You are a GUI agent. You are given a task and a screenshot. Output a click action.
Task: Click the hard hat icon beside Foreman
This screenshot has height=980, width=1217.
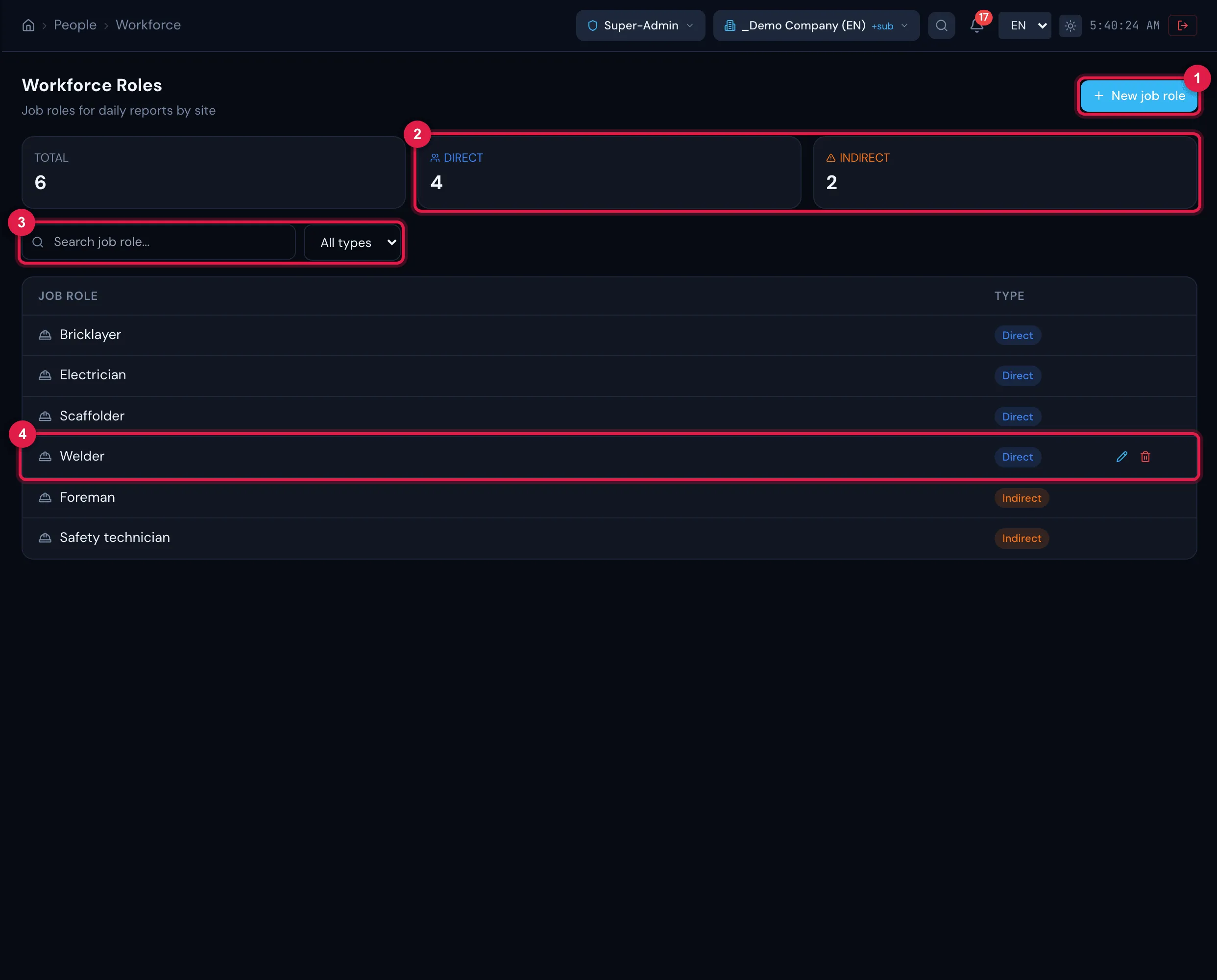coord(45,498)
